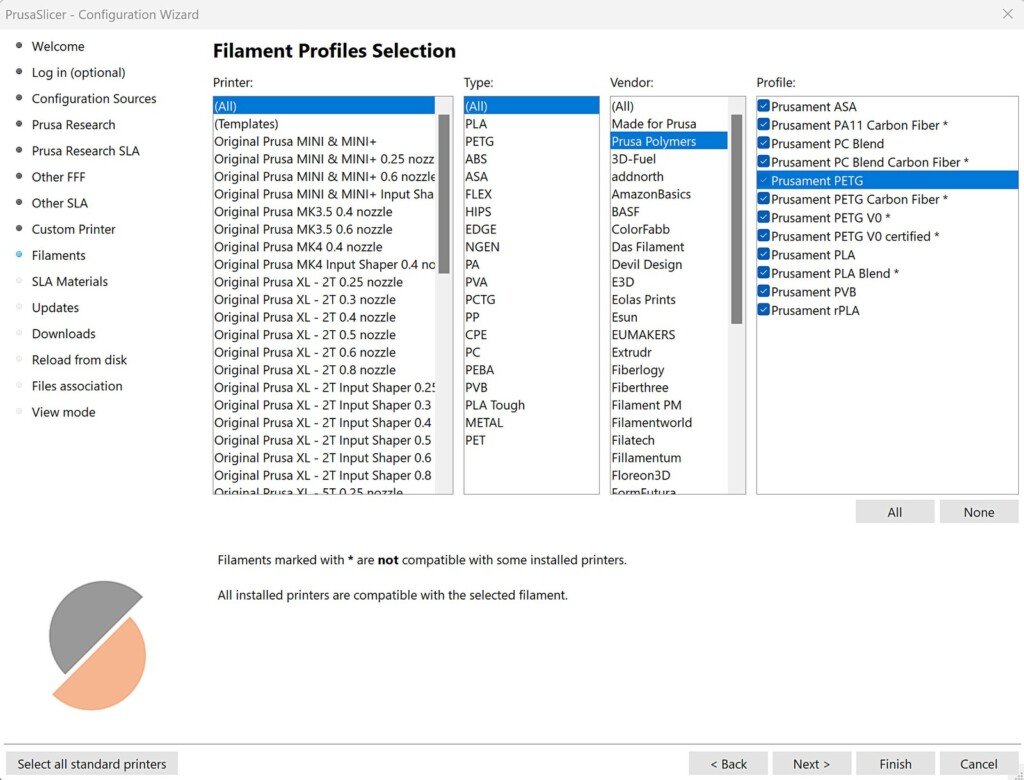This screenshot has width=1024, height=780.
Task: Go to Other FFF page
Action: click(x=58, y=177)
